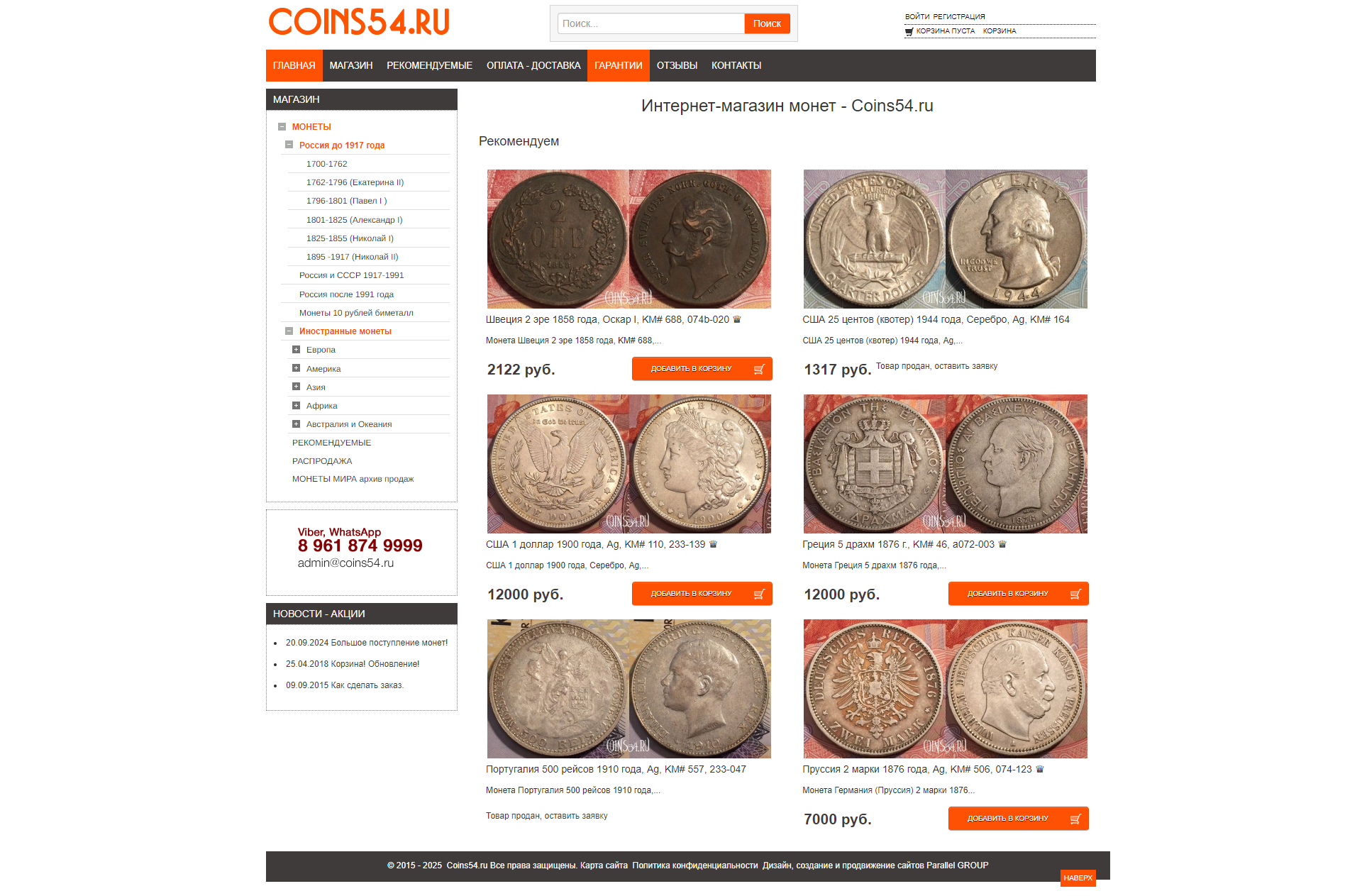Open the ОТЗЫВЫ menu item
This screenshot has height=896, width=1362.
coord(677,65)
